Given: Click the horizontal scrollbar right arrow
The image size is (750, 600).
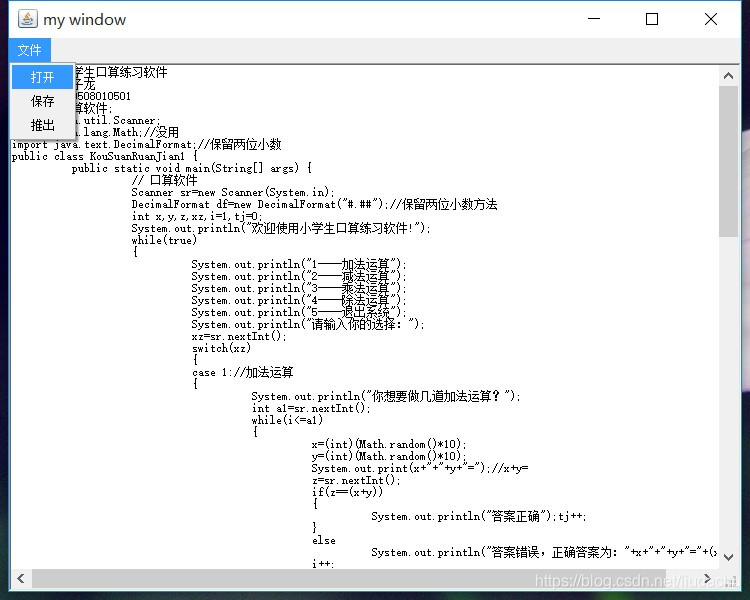Looking at the screenshot, I should pyautogui.click(x=707, y=578).
